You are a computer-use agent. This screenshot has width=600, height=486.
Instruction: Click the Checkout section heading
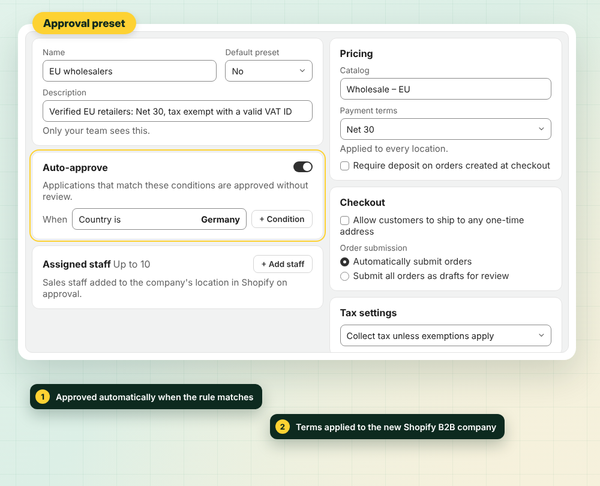362,202
